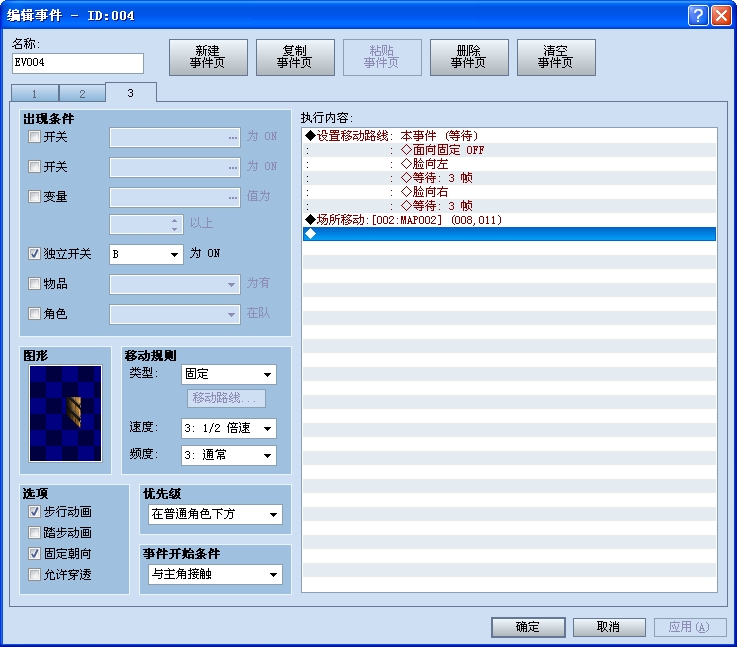
Task: Toggle the 独立开关 checkbox
Action: [35, 254]
